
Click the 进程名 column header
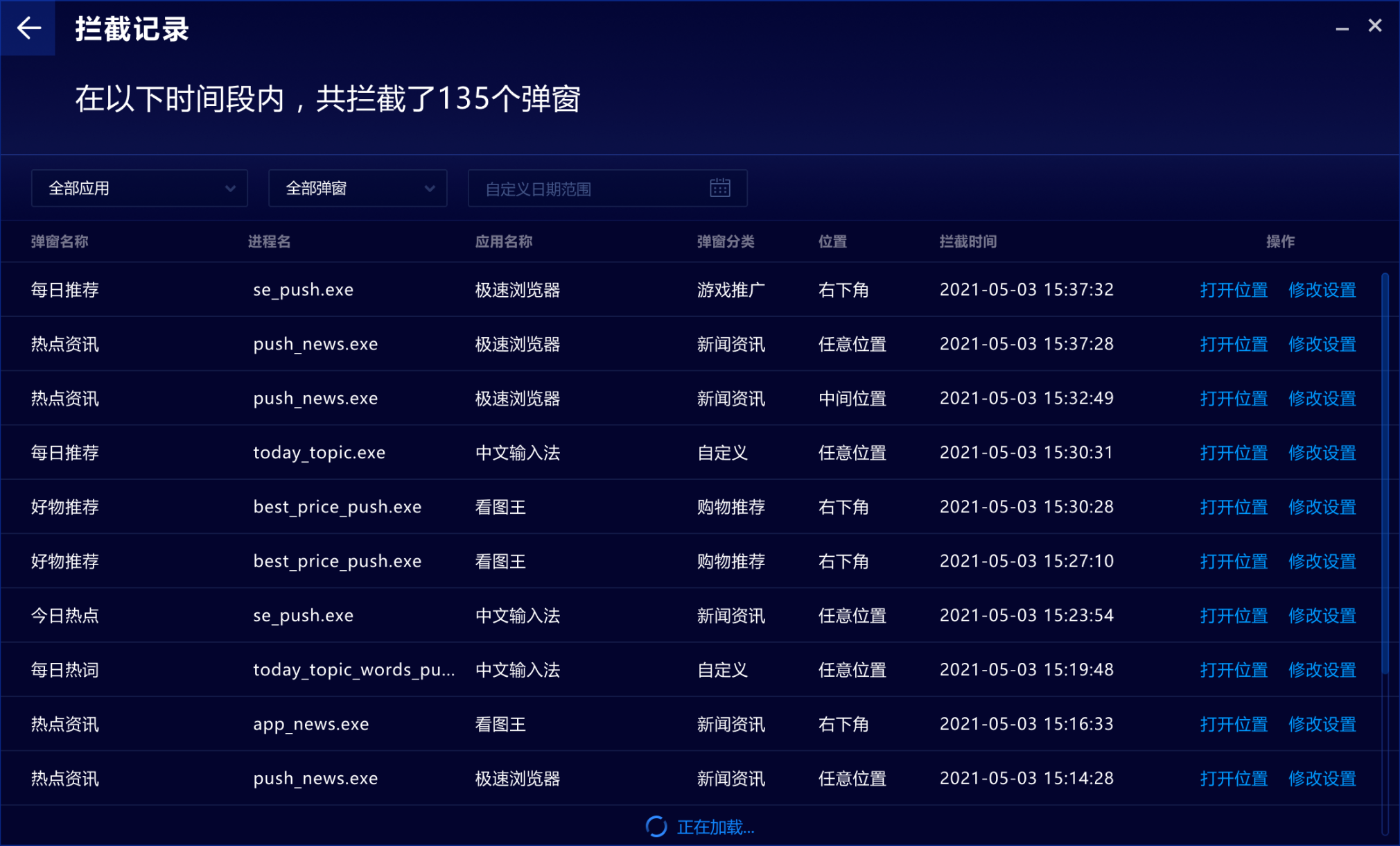(x=270, y=241)
